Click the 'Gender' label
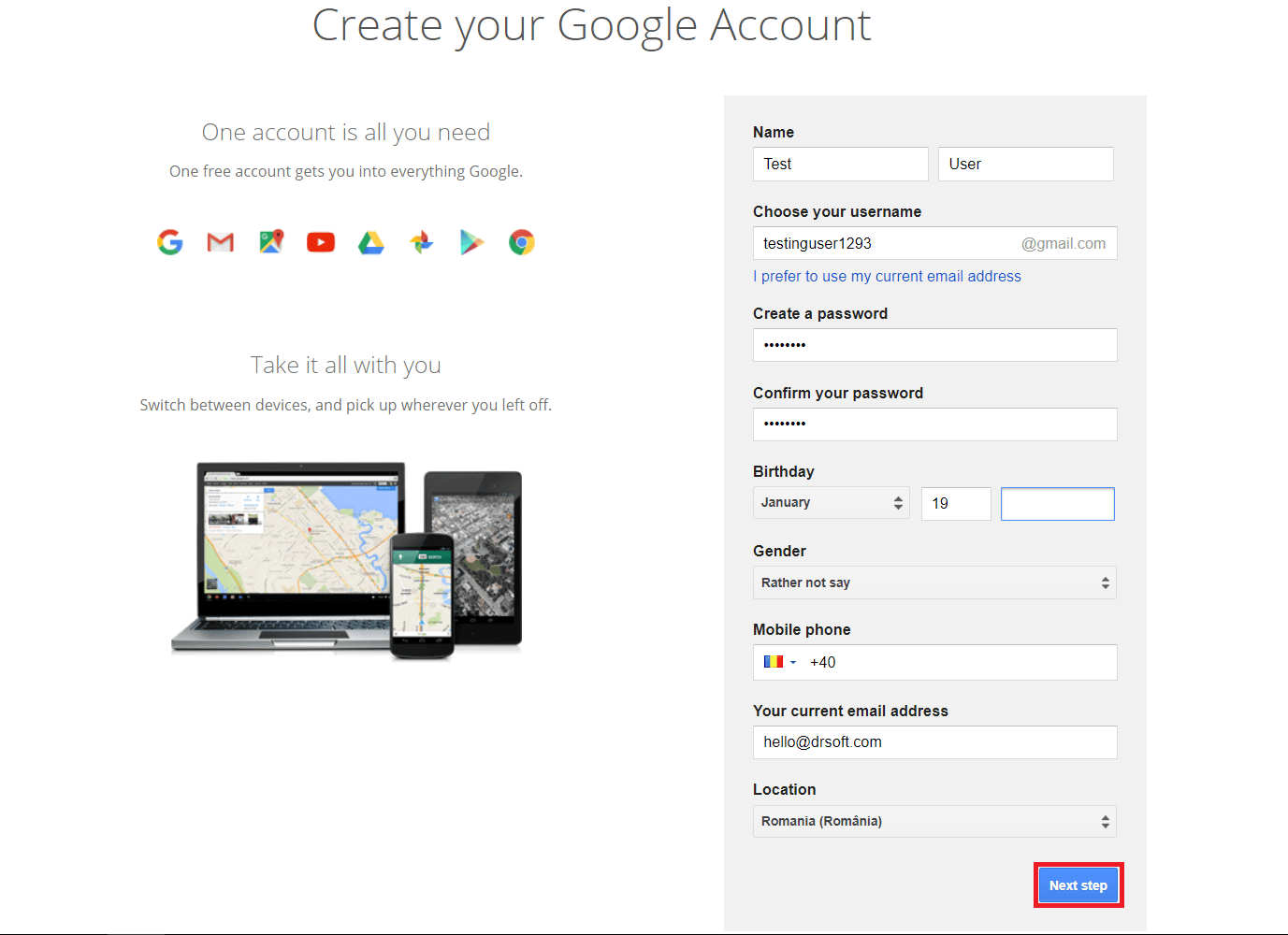The image size is (1288, 935). 779,552
